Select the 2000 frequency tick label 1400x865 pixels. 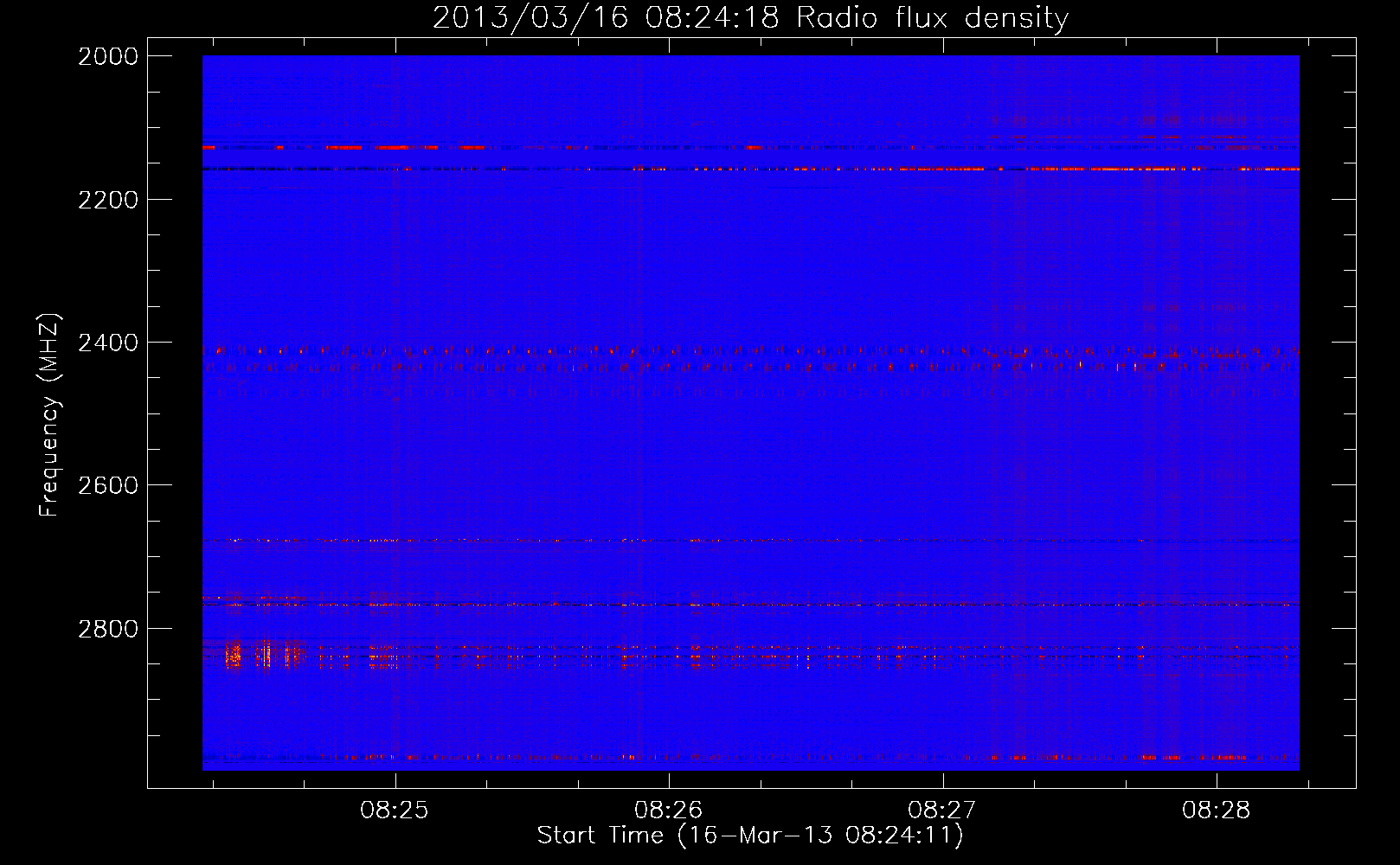coord(108,56)
